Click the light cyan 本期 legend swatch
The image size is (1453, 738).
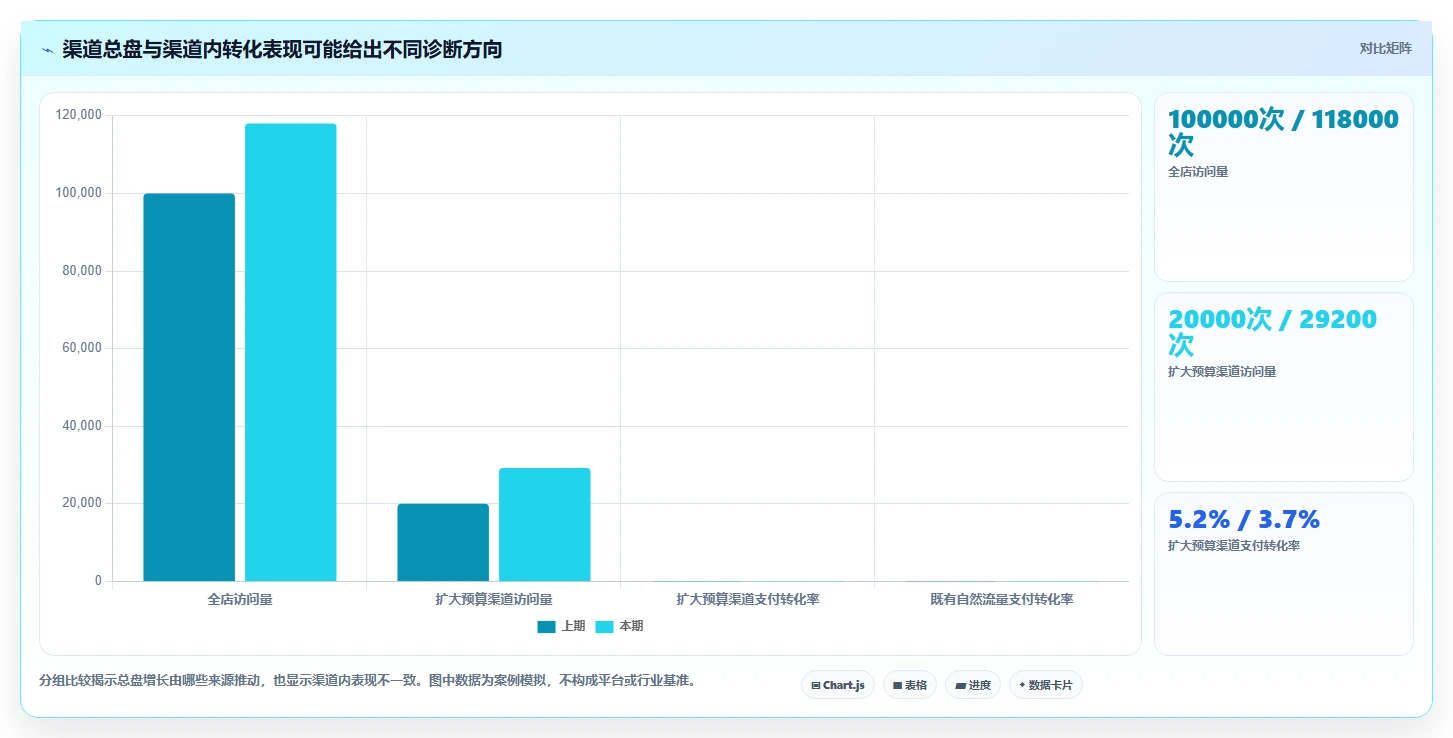point(604,627)
